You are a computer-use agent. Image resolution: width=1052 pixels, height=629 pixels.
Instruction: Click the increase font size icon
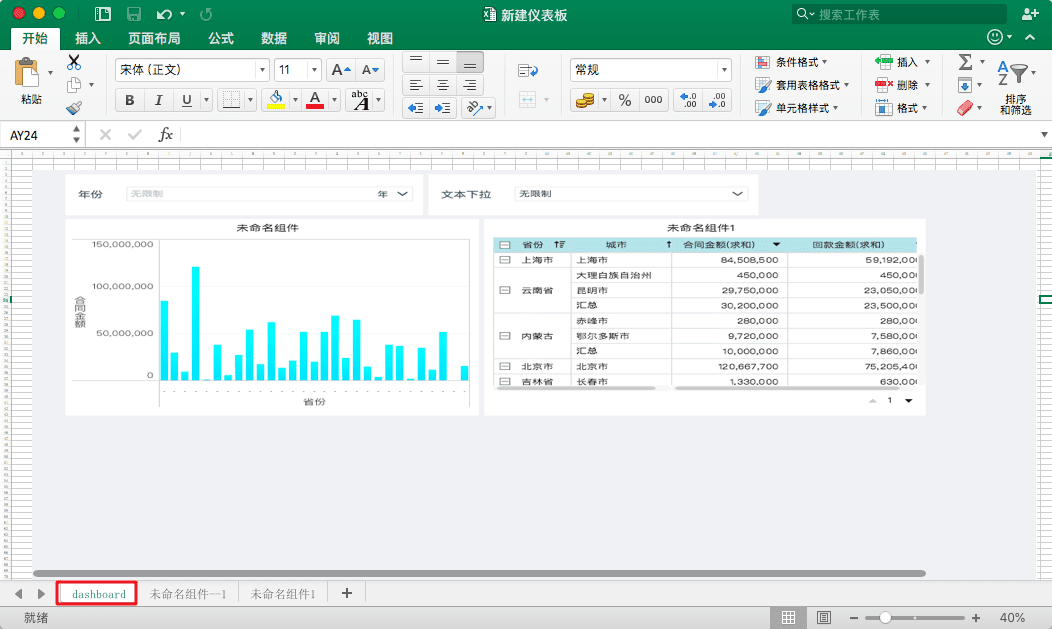click(340, 70)
